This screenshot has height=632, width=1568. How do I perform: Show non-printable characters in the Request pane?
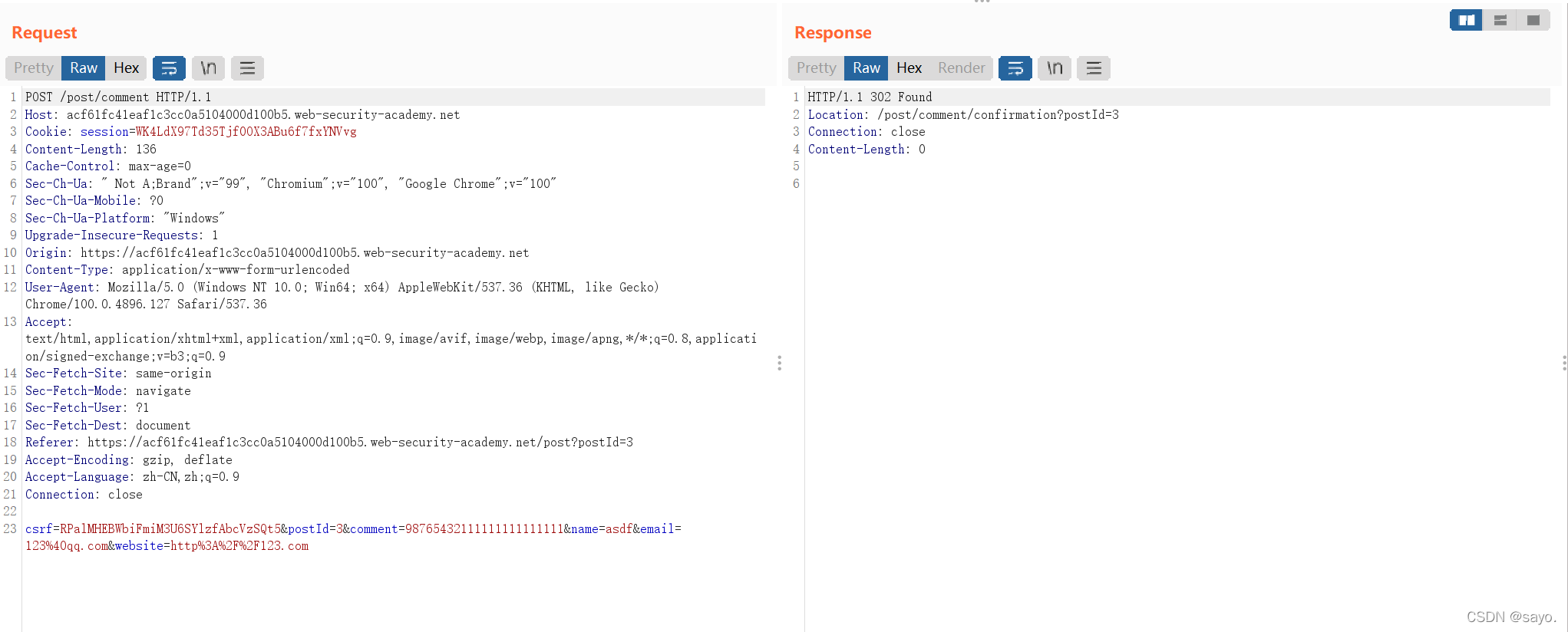point(208,68)
